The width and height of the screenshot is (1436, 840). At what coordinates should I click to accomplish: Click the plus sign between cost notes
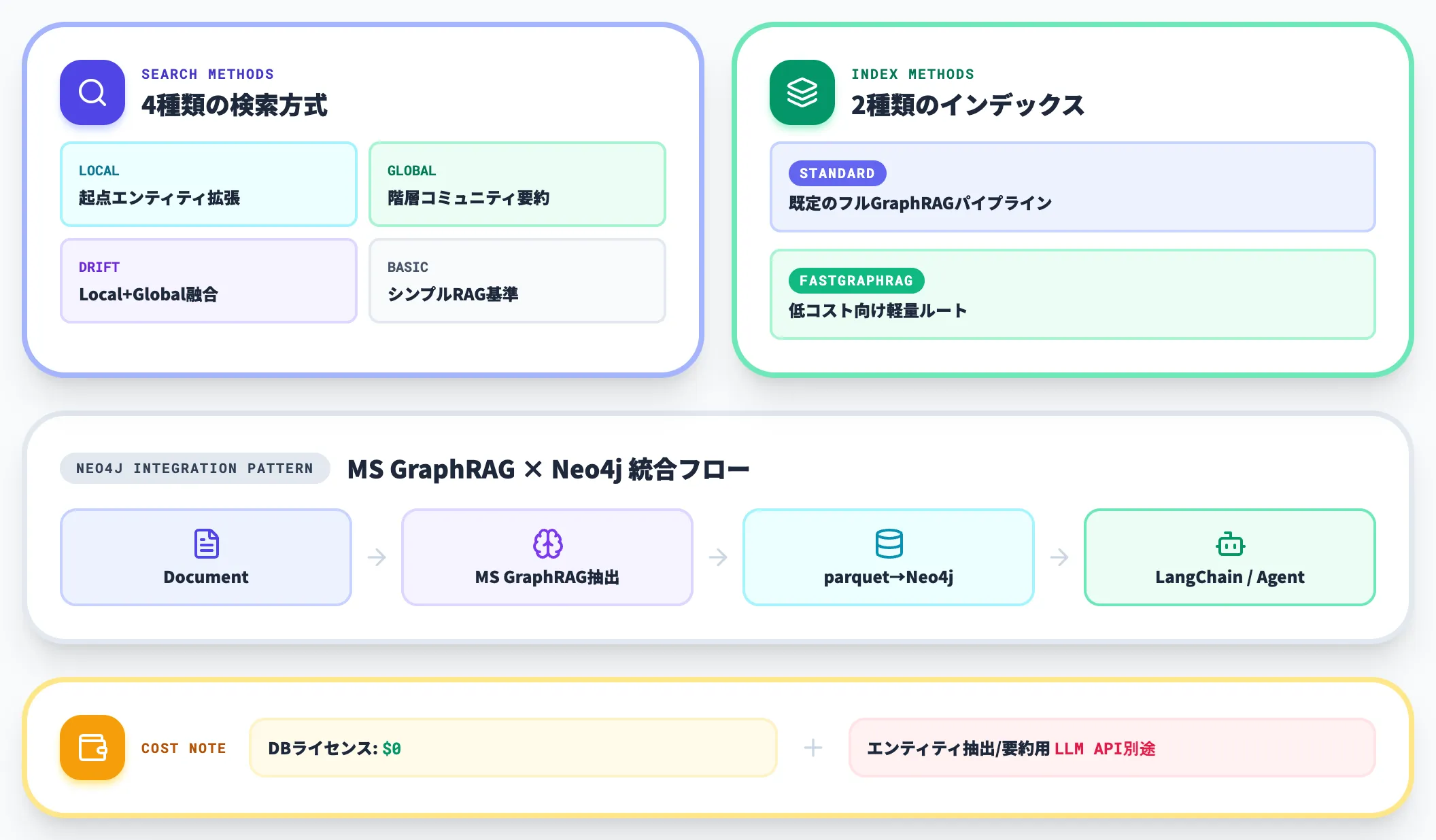click(x=813, y=748)
